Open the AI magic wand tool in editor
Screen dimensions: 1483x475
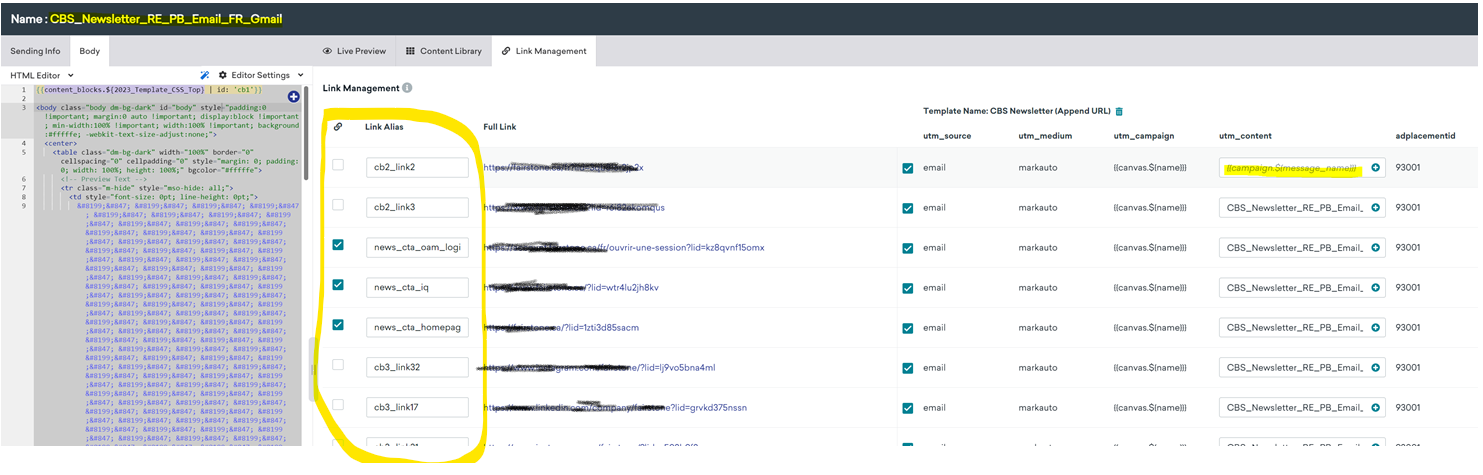205,75
